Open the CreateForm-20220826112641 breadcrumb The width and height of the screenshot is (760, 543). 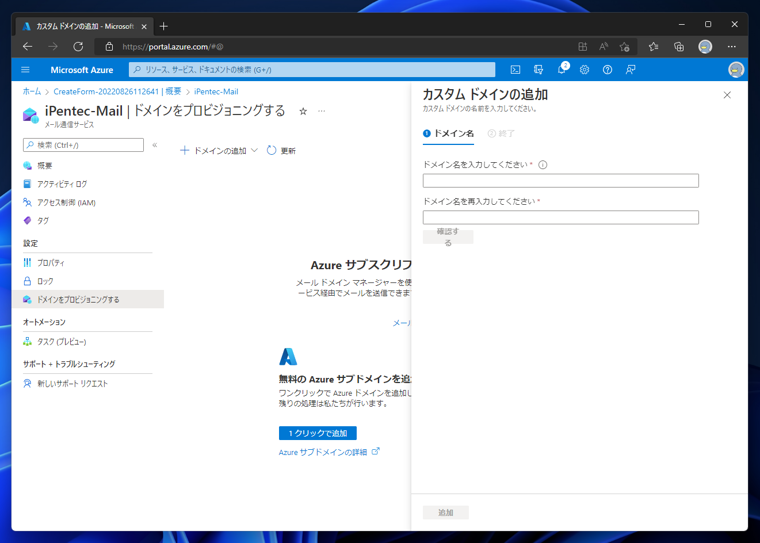tap(117, 91)
